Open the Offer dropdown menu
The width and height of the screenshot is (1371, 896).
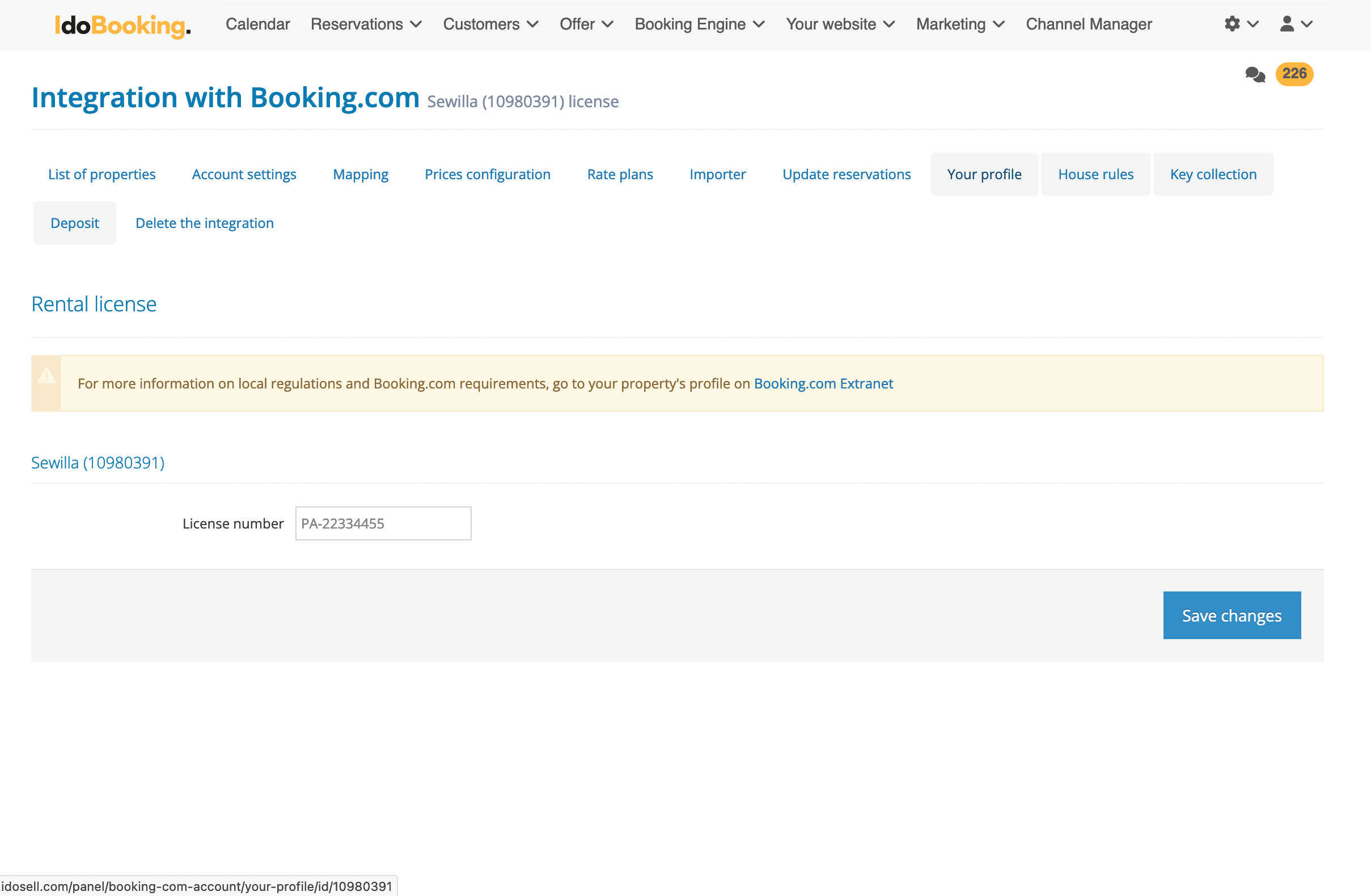coord(586,24)
